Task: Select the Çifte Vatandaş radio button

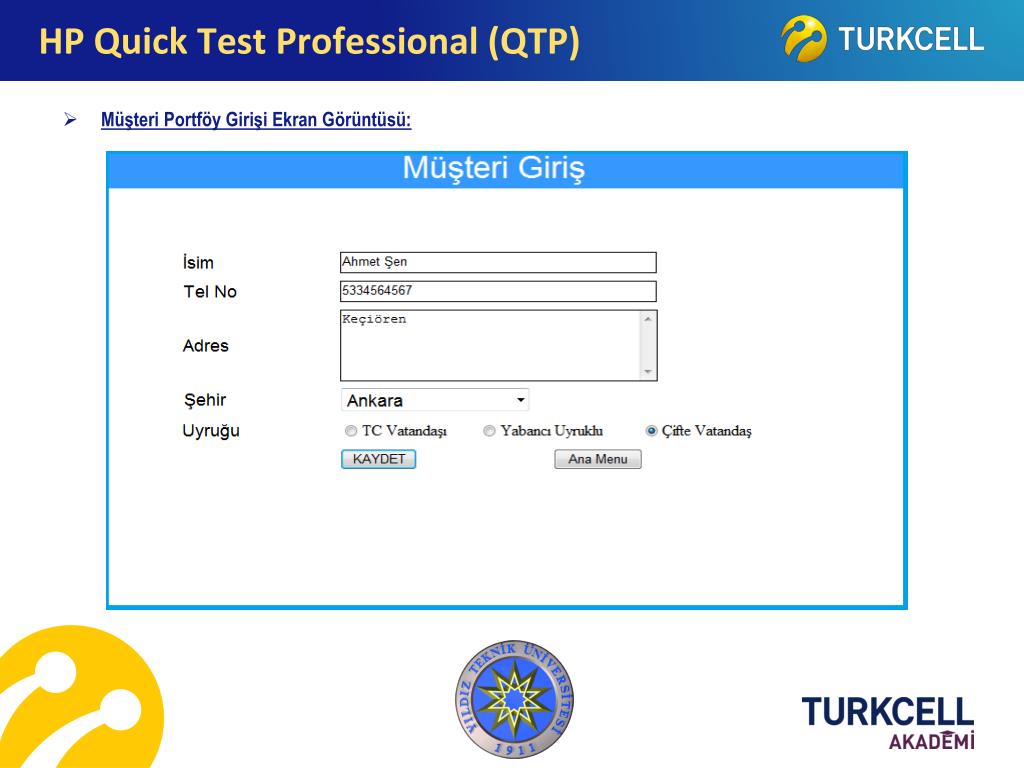Action: coord(651,431)
